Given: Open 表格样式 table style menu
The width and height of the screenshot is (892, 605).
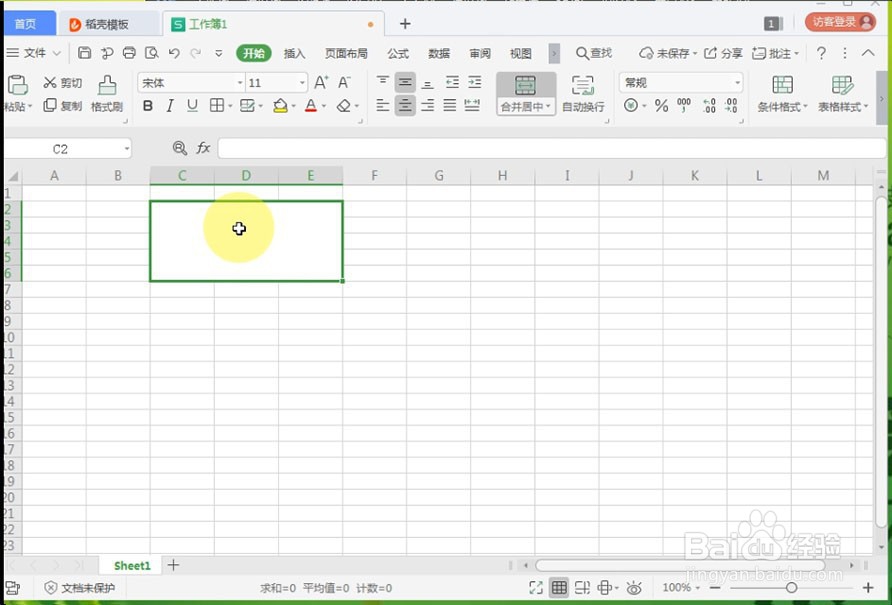Looking at the screenshot, I should coord(843,94).
